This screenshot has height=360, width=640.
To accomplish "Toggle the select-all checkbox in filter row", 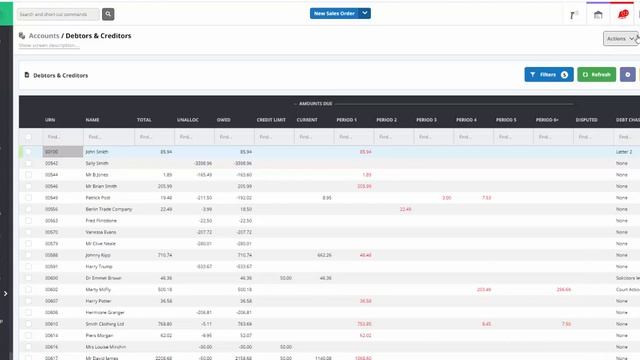I will click(x=28, y=137).
